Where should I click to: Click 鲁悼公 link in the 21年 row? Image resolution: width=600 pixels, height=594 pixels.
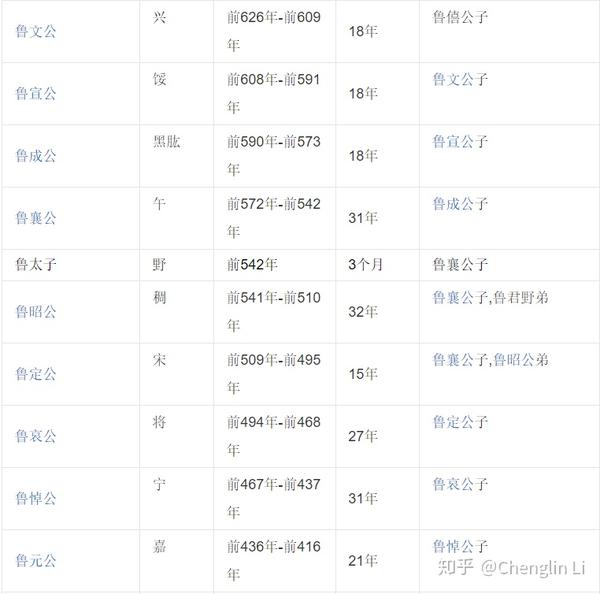452,546
